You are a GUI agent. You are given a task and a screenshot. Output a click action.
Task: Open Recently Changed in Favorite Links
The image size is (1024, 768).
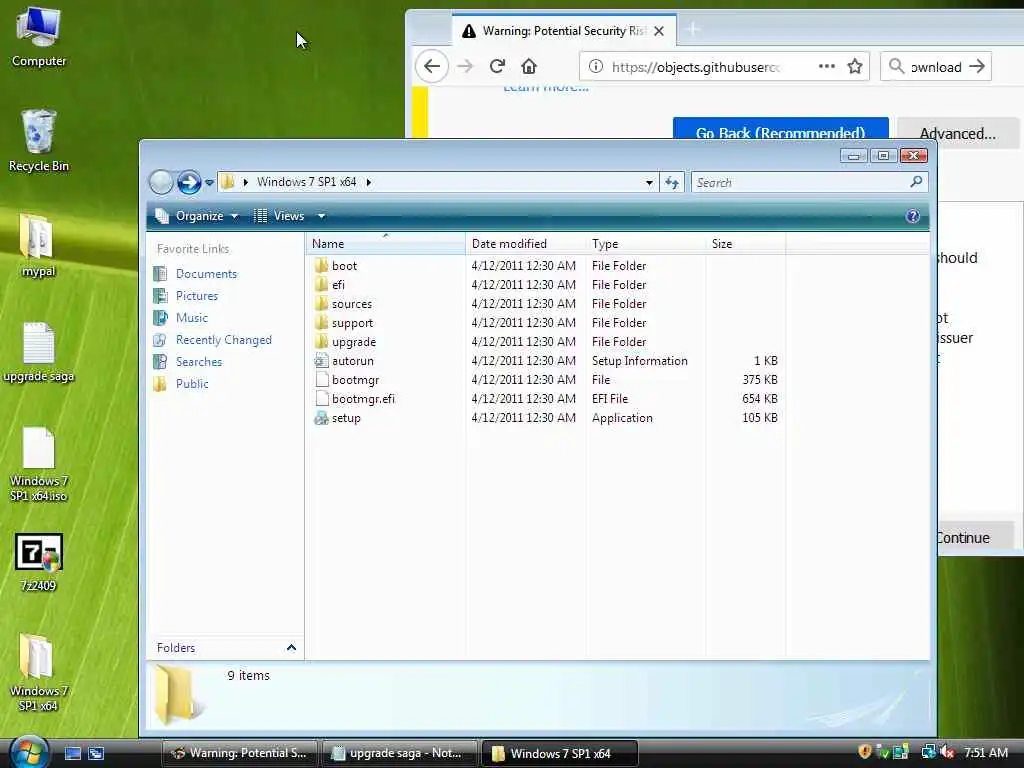click(223, 340)
